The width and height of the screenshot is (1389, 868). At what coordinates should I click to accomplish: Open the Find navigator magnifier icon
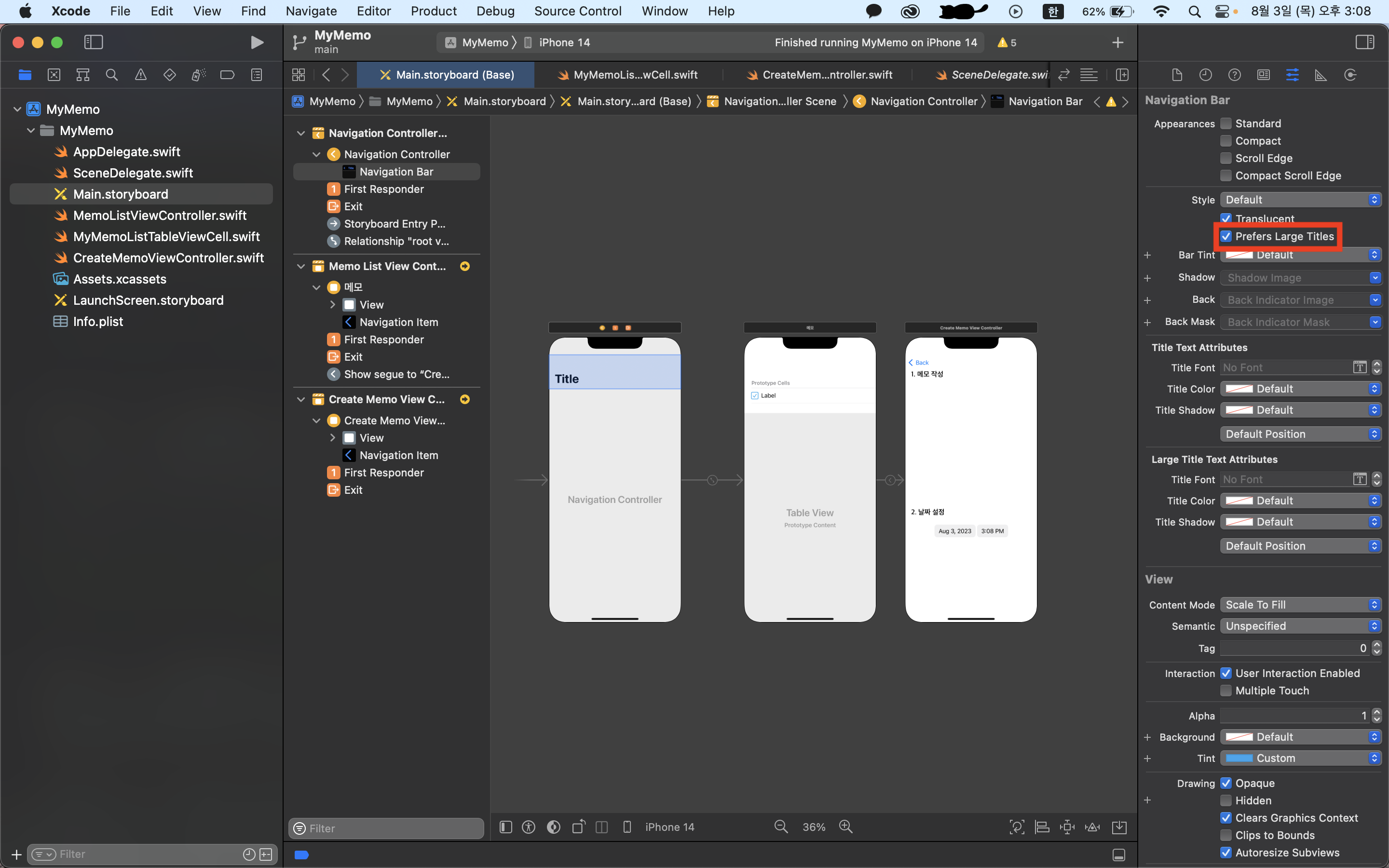pos(112,75)
